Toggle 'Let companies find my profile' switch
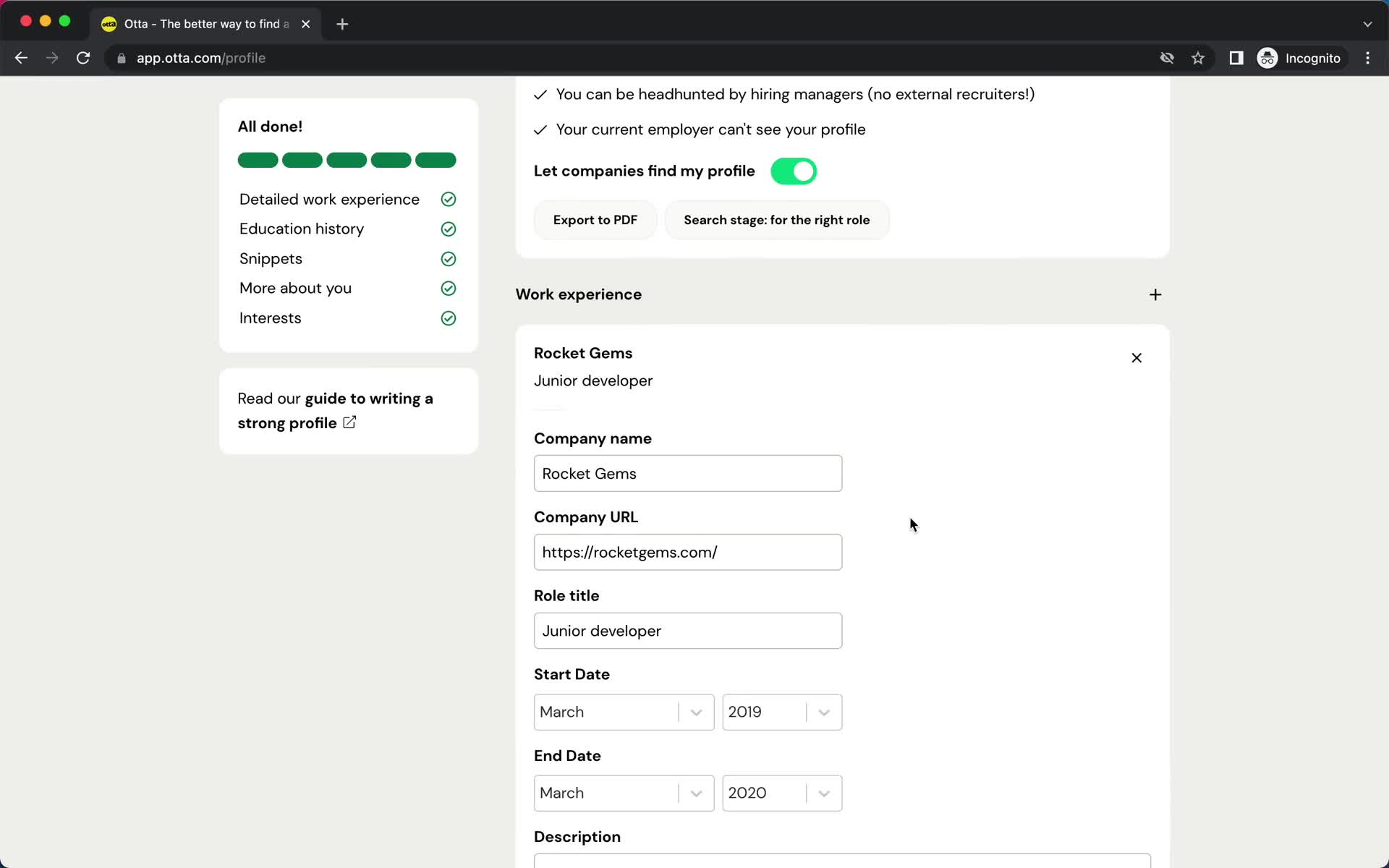 click(x=794, y=171)
